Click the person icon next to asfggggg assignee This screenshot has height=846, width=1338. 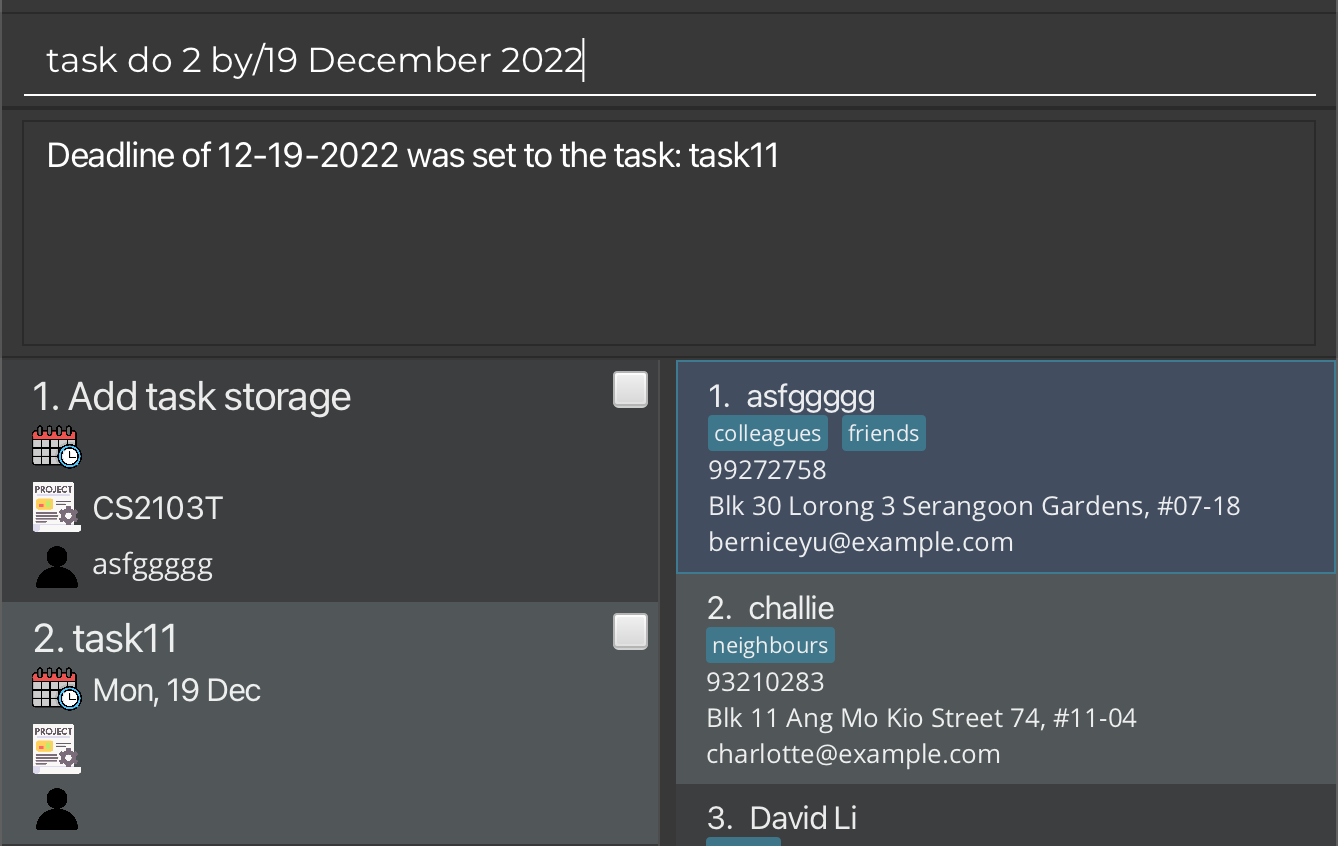tap(57, 566)
